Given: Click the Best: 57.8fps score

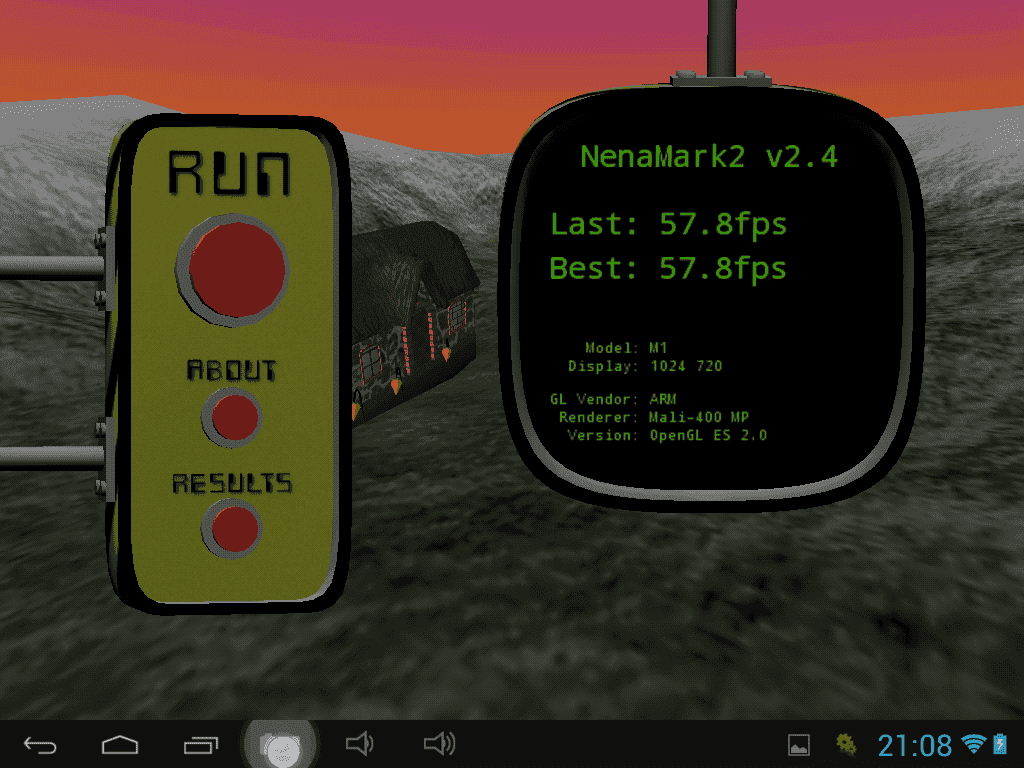Looking at the screenshot, I should tap(669, 269).
